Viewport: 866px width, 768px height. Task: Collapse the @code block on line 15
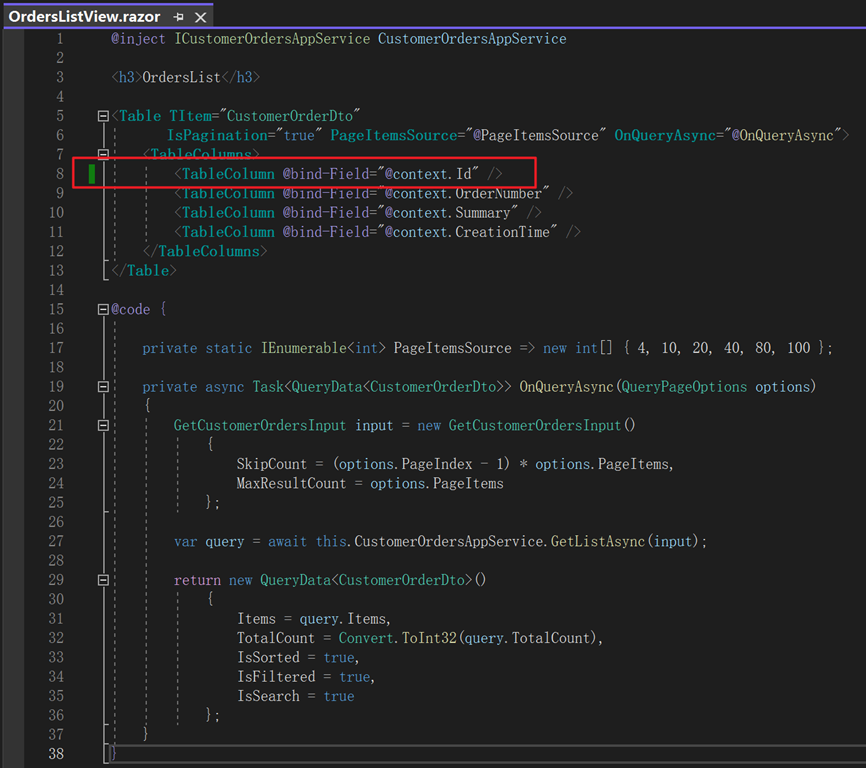pos(103,309)
